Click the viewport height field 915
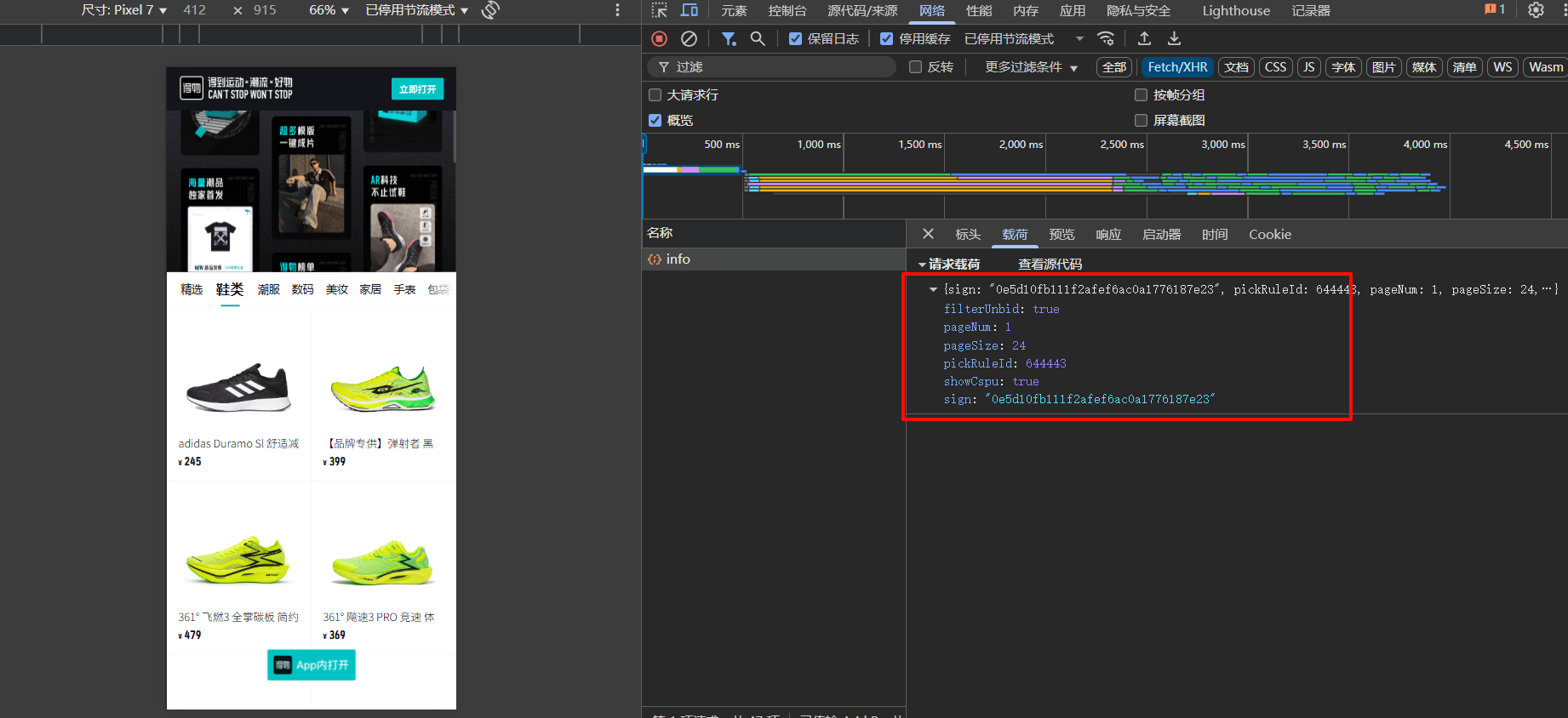The height and width of the screenshot is (718, 1568). click(265, 10)
